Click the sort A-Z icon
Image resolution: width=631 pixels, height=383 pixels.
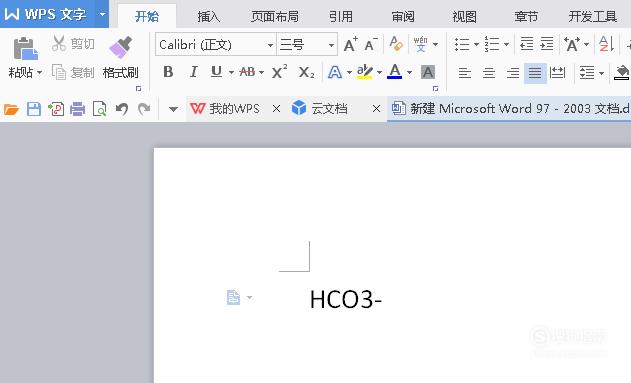coord(606,44)
